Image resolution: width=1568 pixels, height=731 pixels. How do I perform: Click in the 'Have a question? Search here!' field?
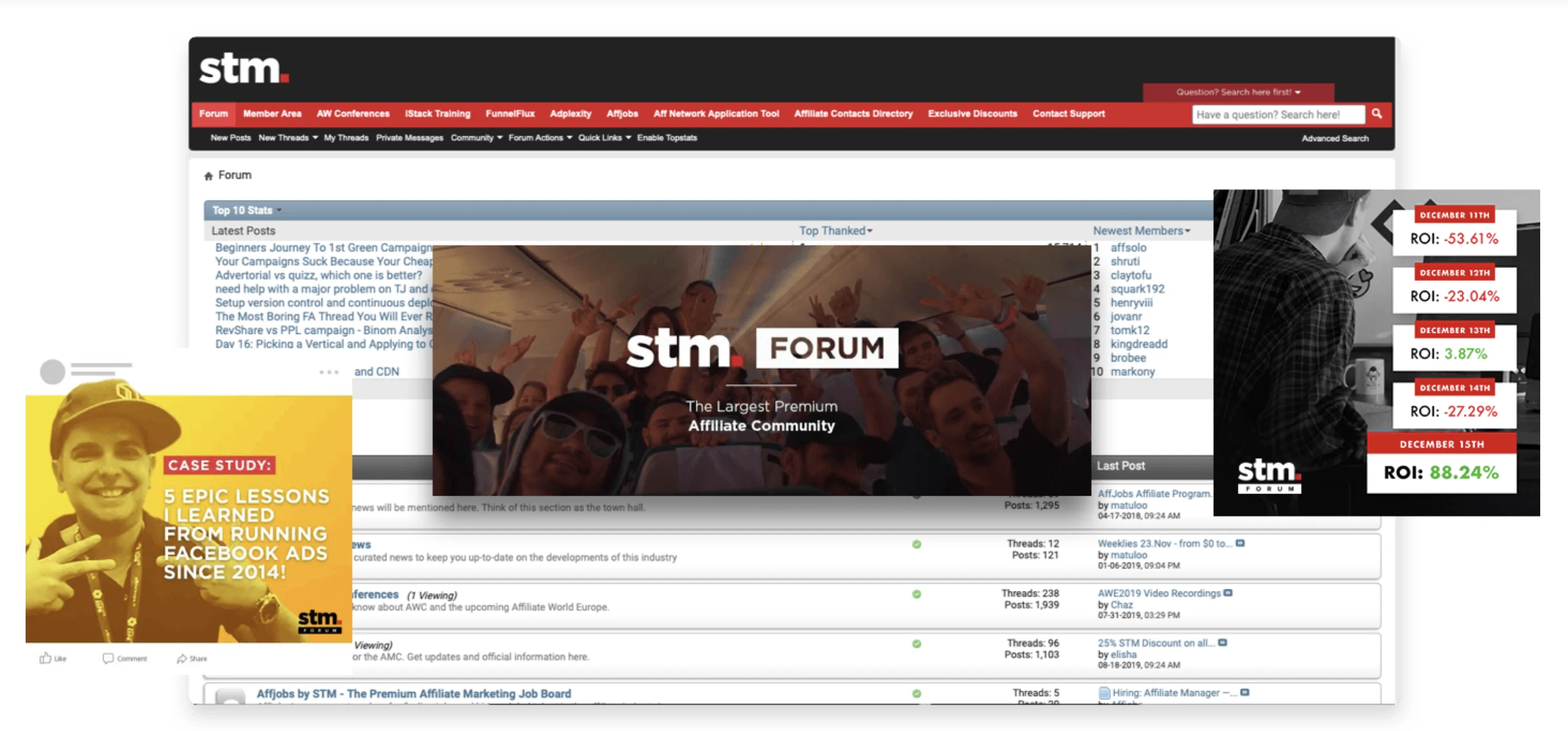(x=1278, y=114)
